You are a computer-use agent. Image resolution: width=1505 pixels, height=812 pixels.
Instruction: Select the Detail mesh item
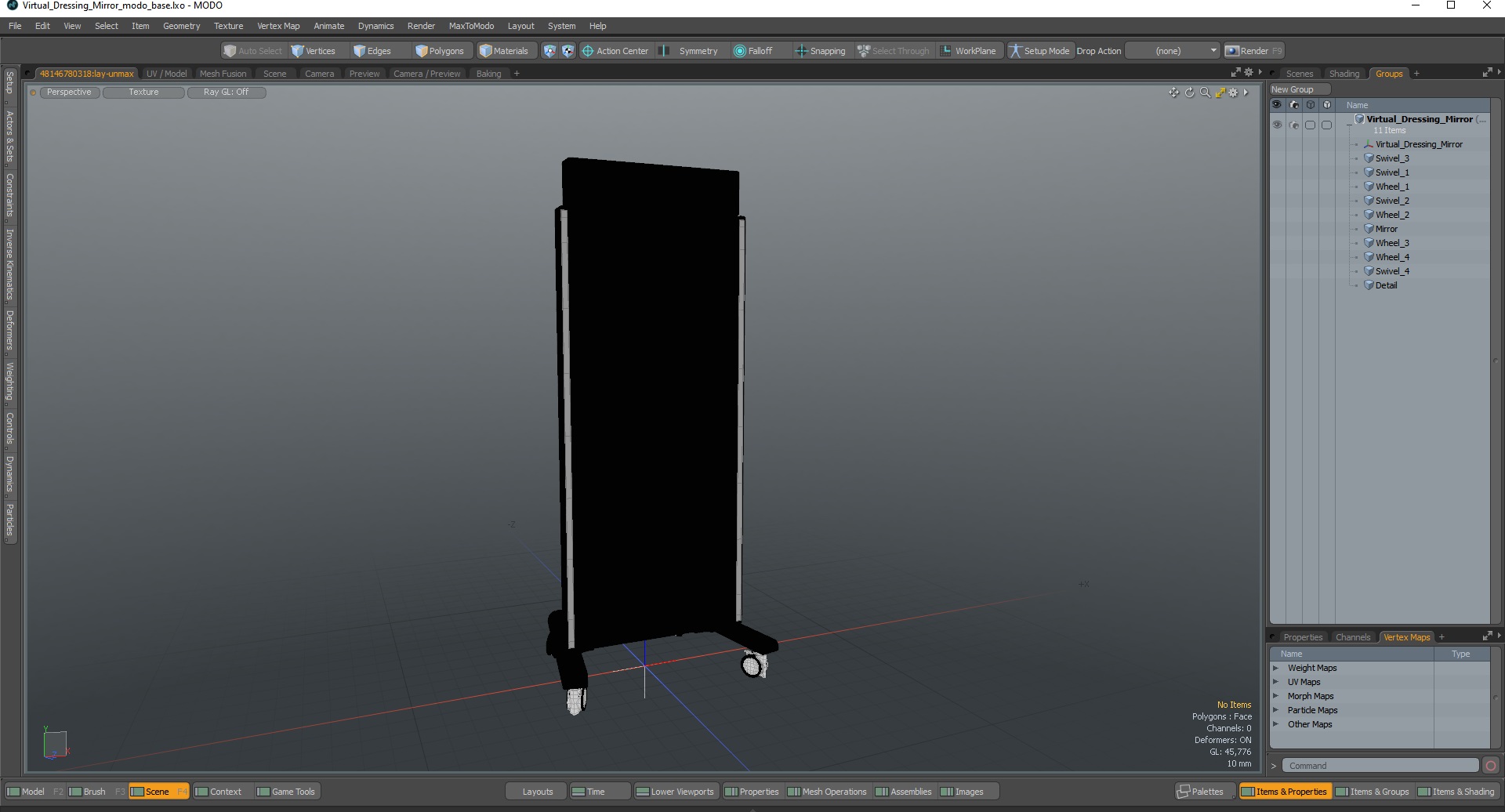pos(1386,285)
